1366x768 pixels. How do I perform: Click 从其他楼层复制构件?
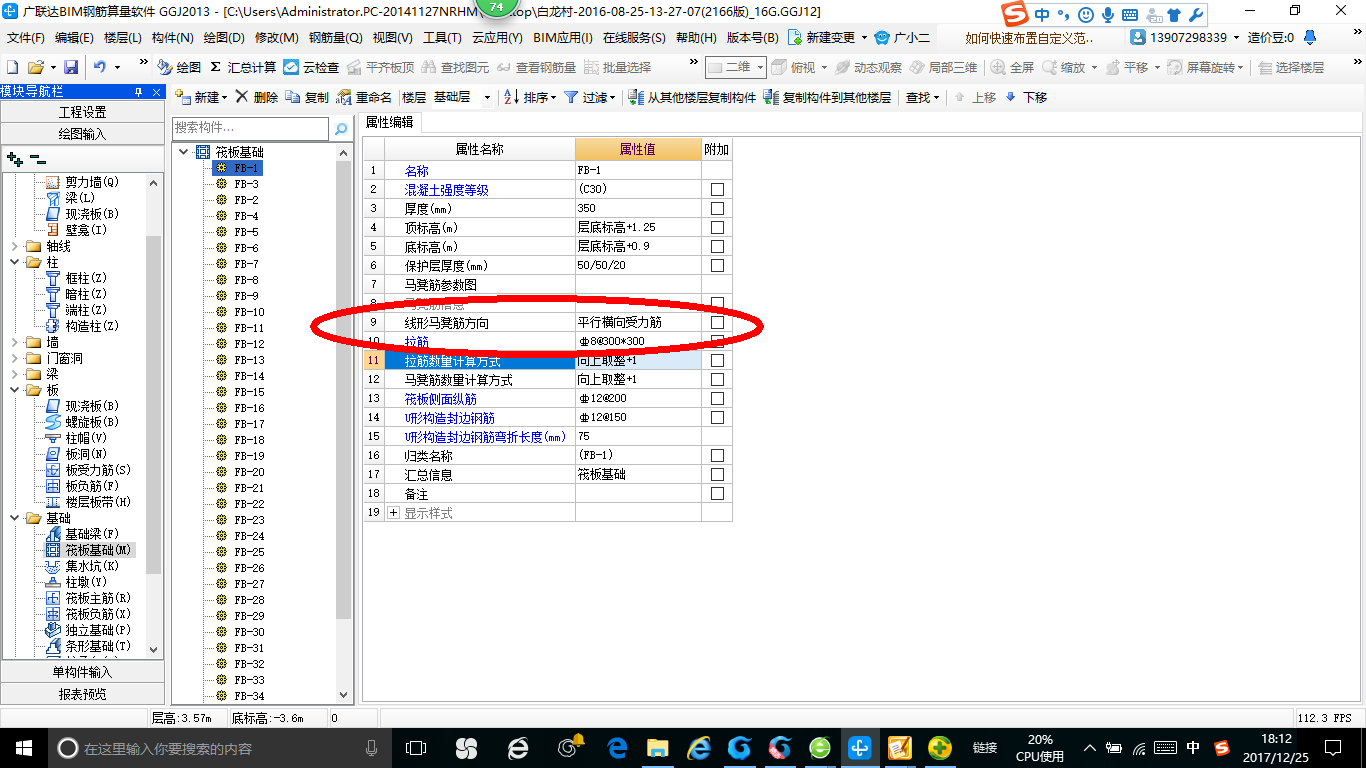[692, 97]
